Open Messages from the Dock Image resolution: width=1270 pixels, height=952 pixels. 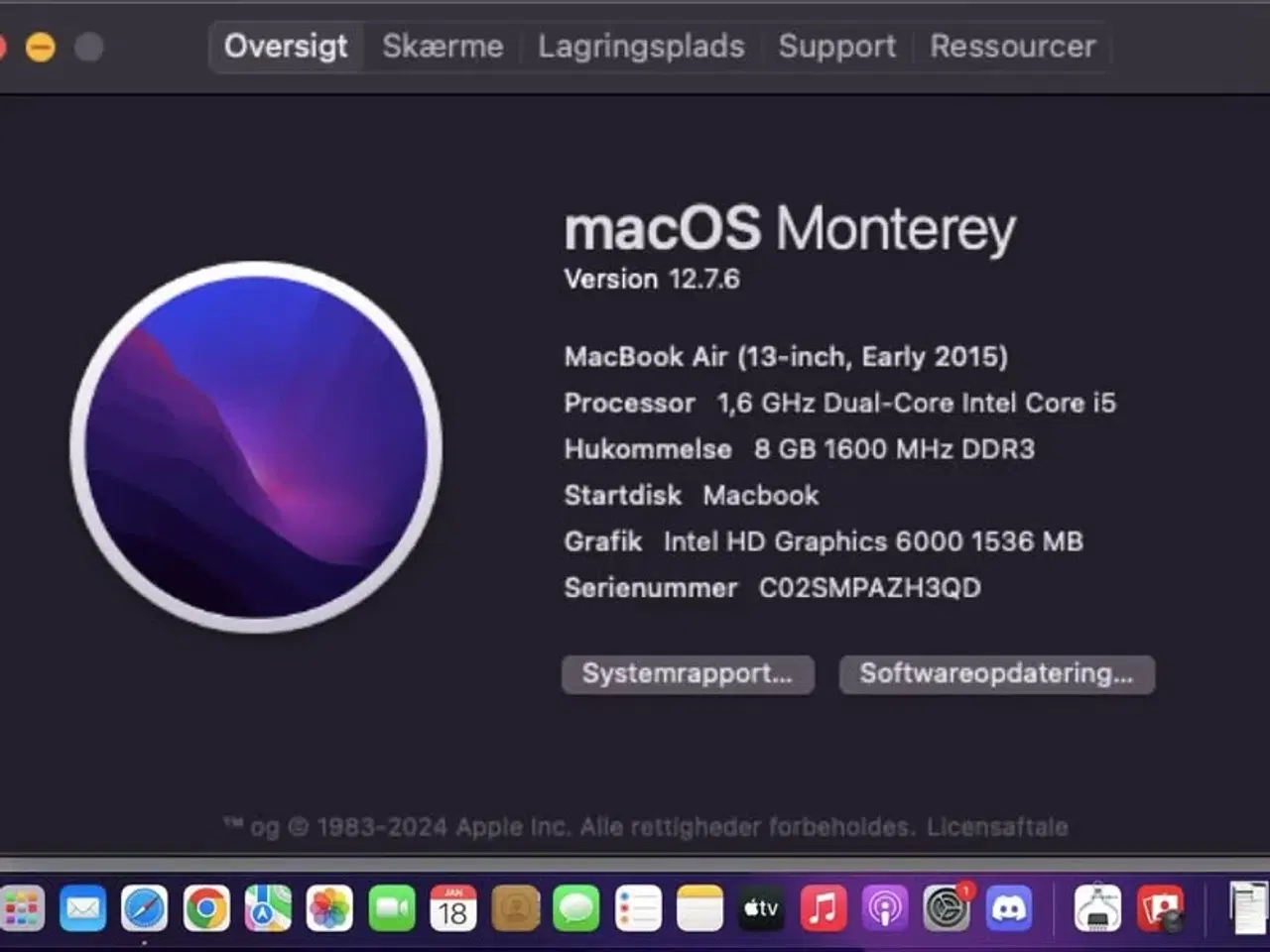pos(575,907)
